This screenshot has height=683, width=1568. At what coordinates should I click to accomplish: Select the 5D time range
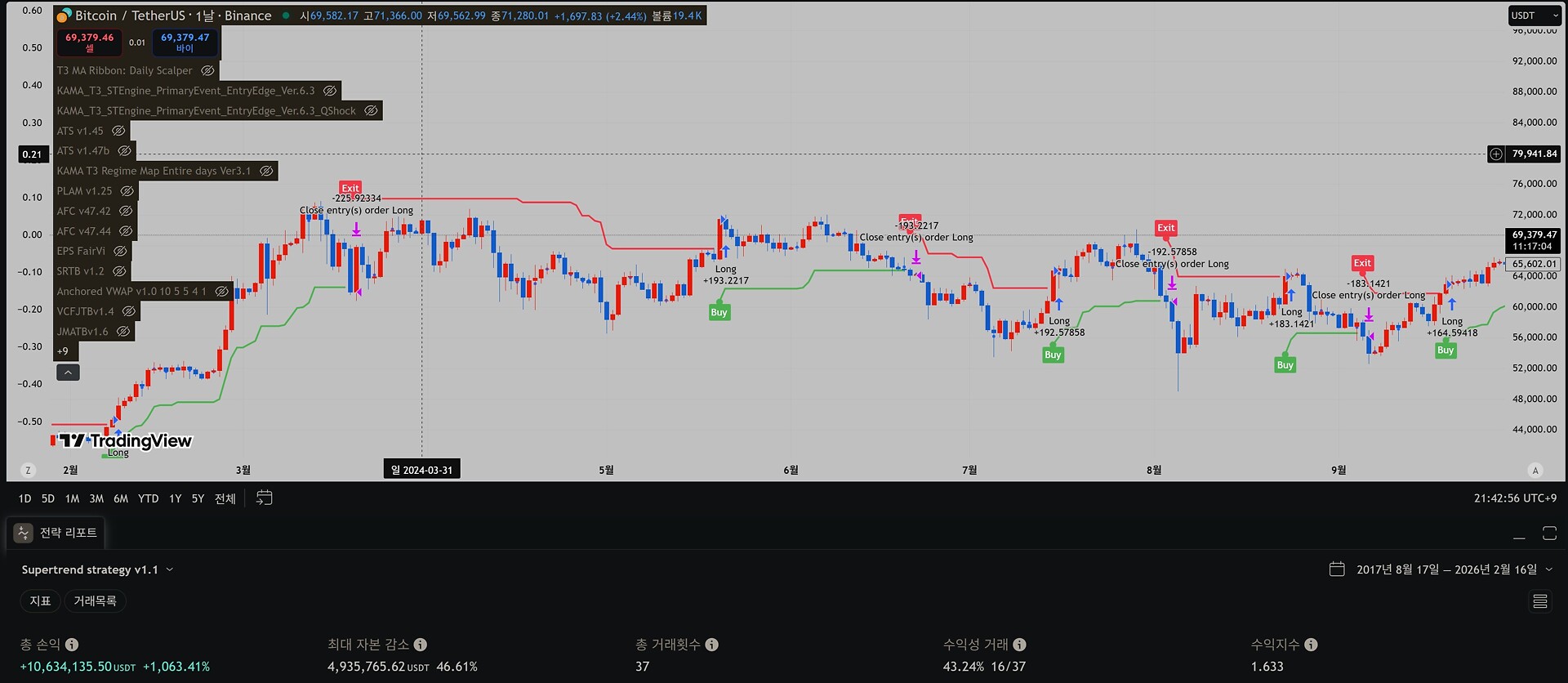(x=48, y=498)
